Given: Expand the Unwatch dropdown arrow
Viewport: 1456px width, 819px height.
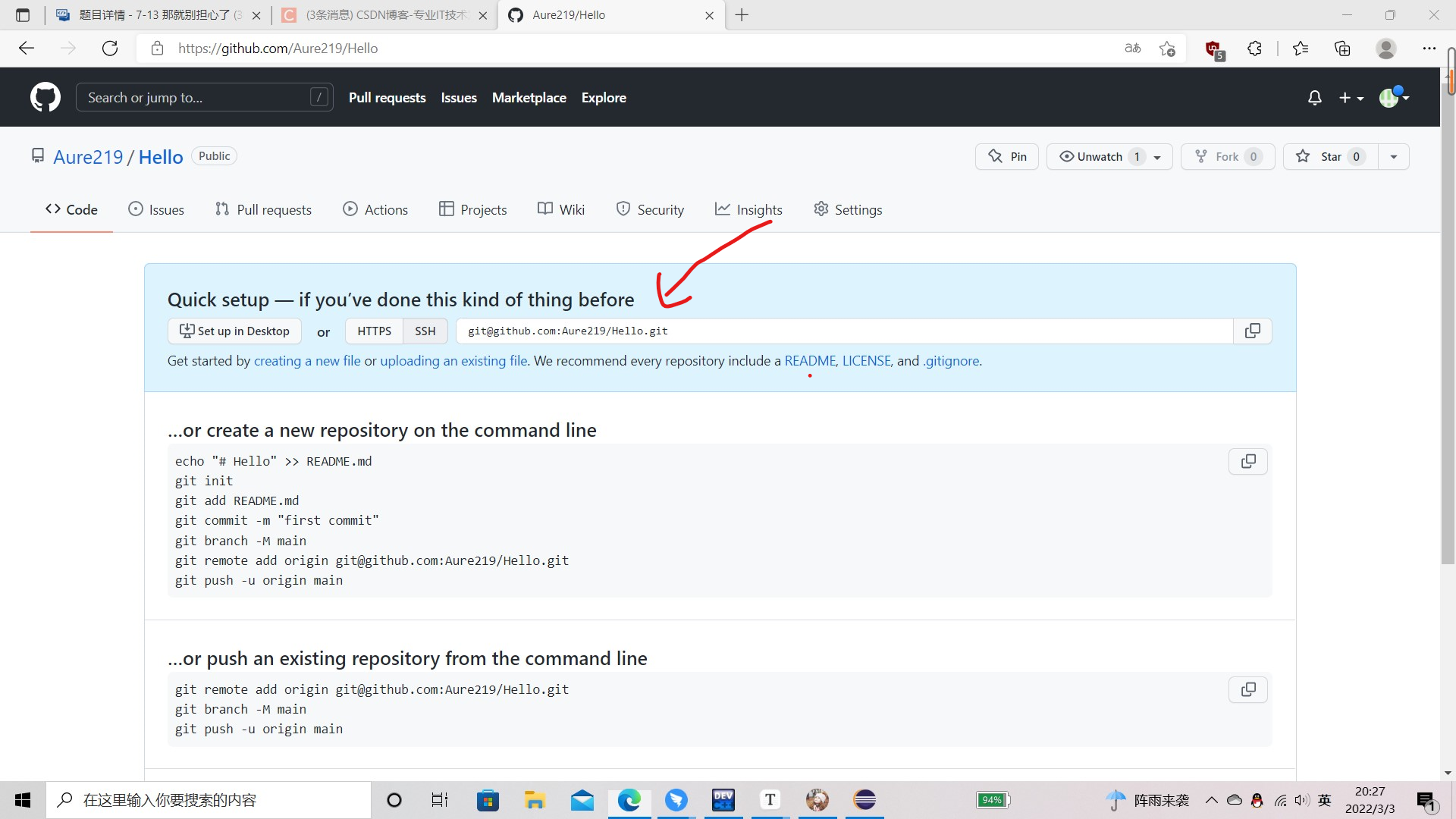Looking at the screenshot, I should 1158,157.
